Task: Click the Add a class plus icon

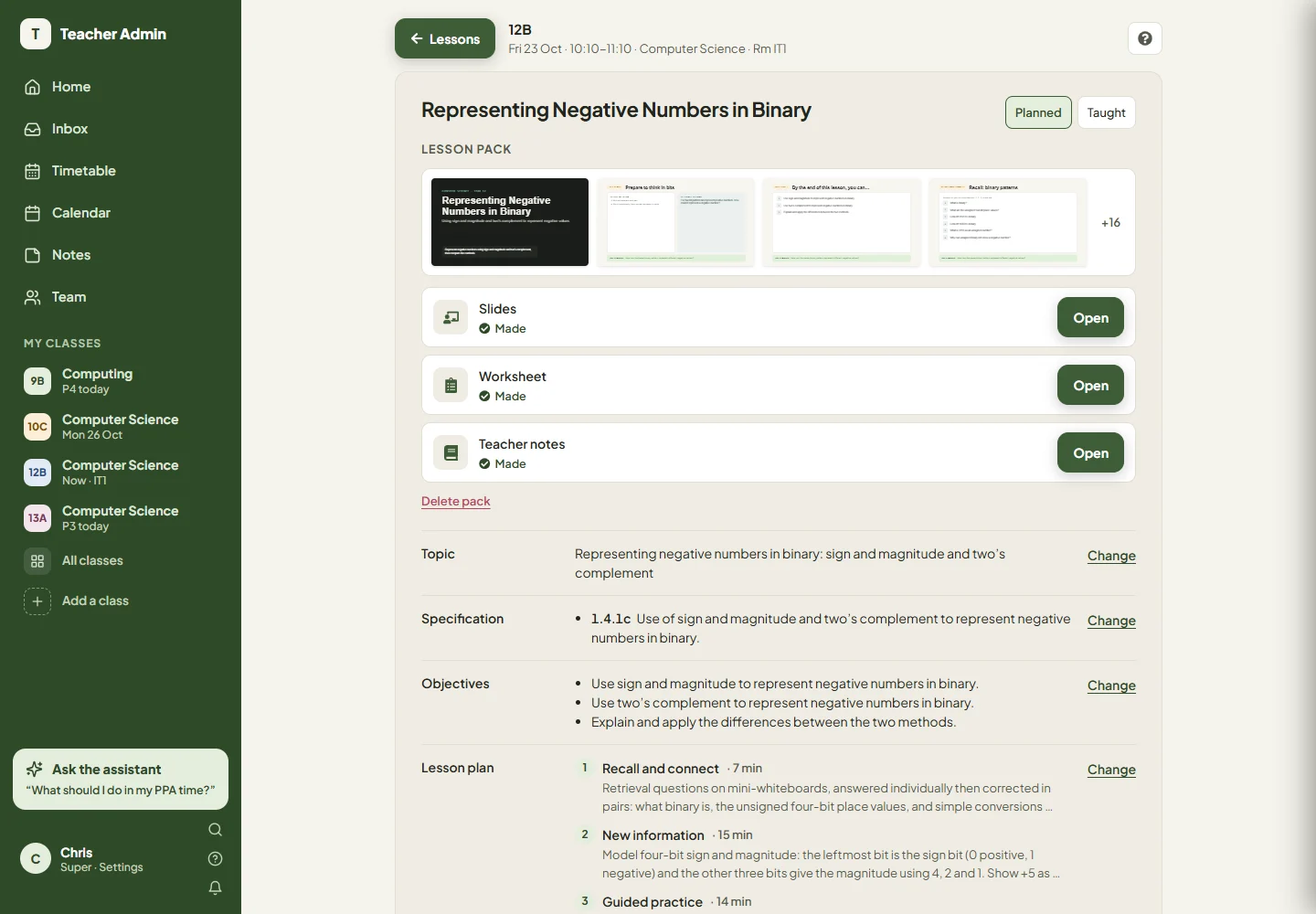Action: [x=37, y=600]
